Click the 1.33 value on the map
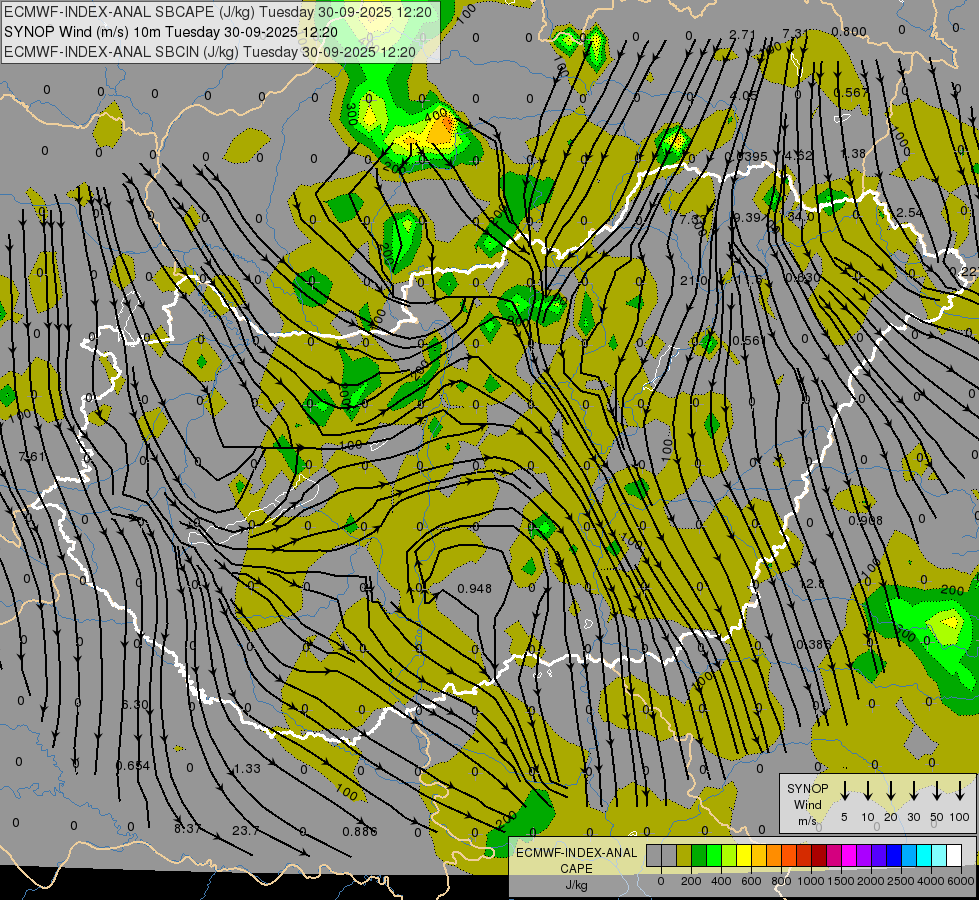The image size is (979, 900). point(247,768)
